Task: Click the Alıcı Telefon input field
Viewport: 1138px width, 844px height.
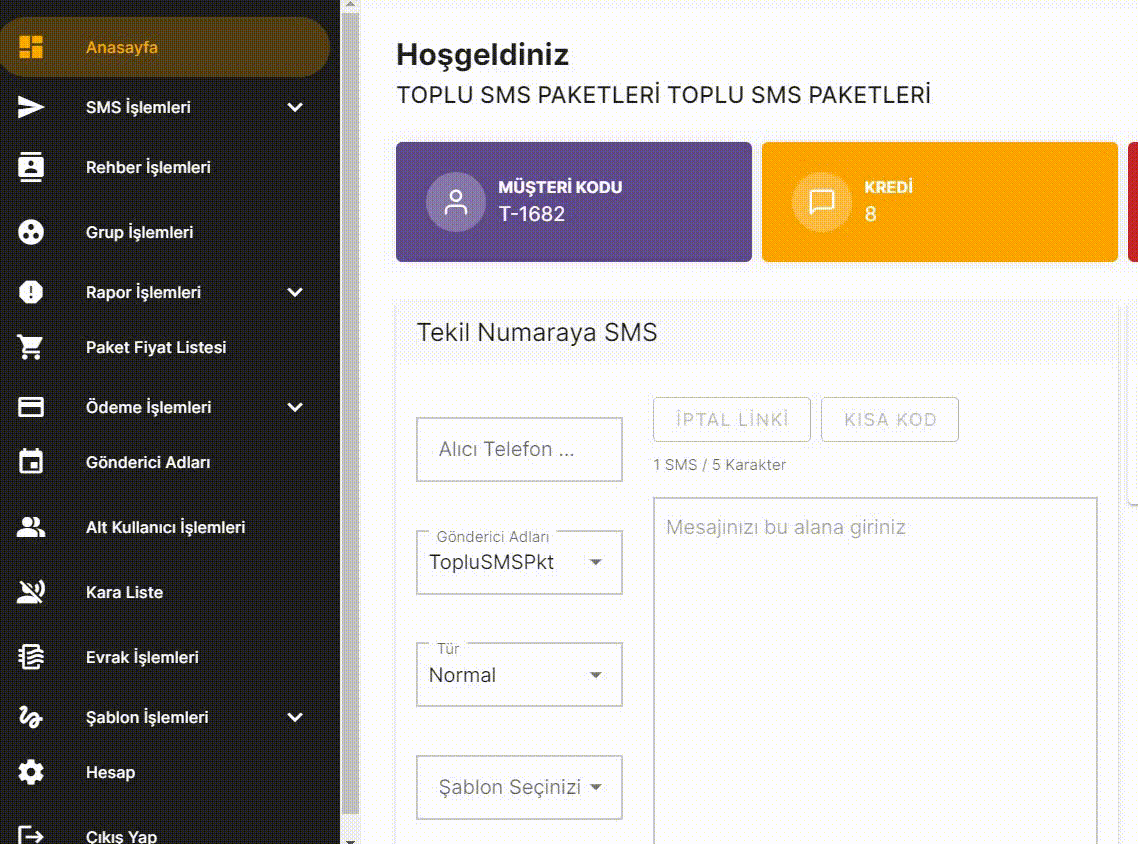Action: 519,449
